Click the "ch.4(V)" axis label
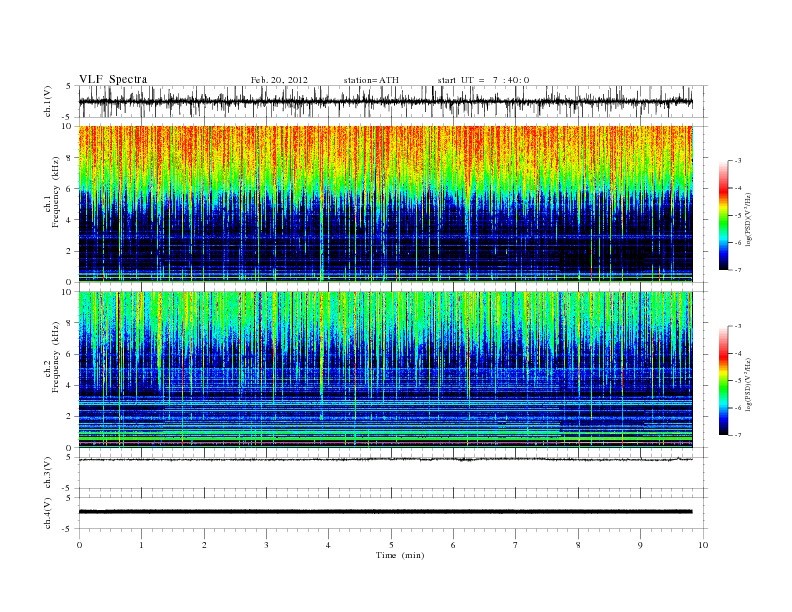Viewport: 792px width, 612px height. click(x=48, y=513)
